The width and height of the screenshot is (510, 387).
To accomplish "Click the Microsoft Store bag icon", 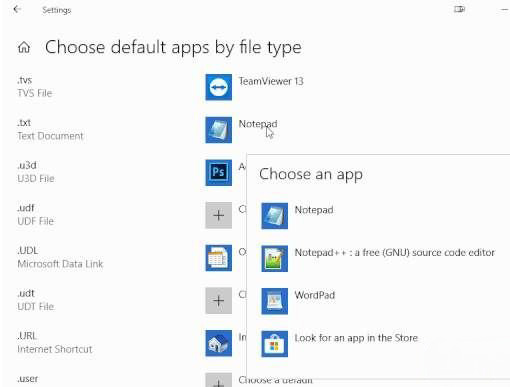I will [274, 344].
